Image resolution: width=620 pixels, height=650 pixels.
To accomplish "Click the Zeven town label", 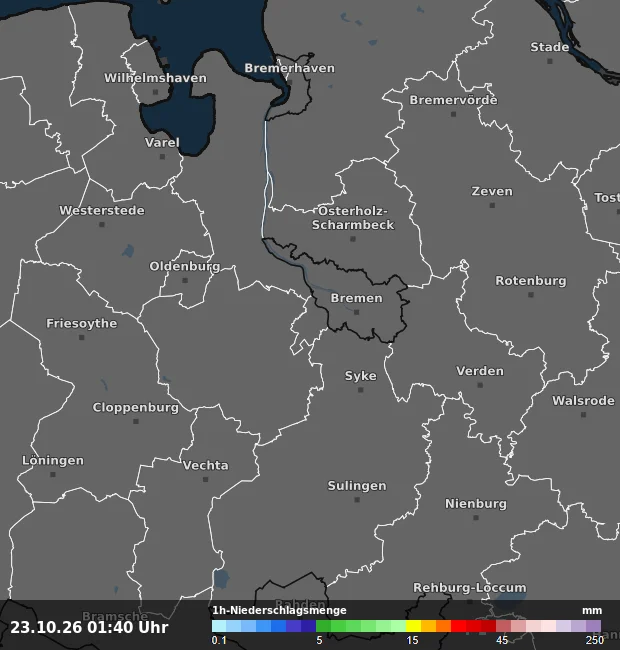I will pyautogui.click(x=492, y=192).
